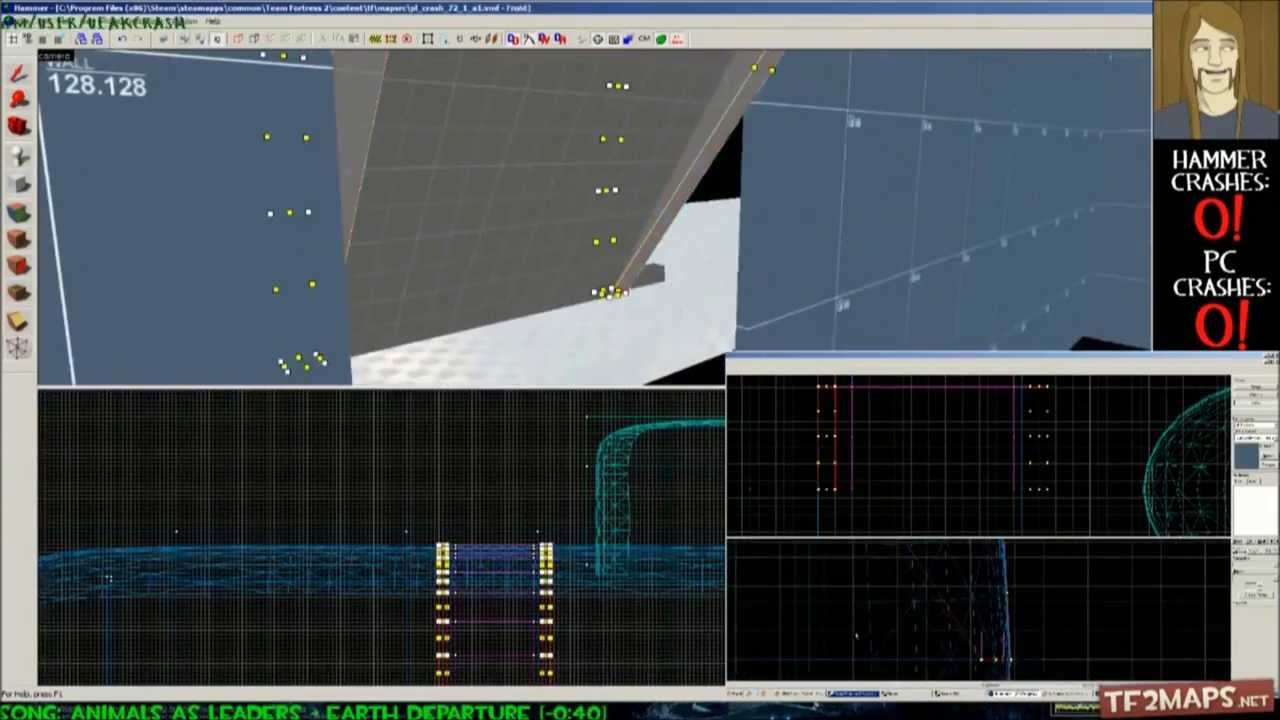Click the blue current texture swatch

coord(1247,455)
